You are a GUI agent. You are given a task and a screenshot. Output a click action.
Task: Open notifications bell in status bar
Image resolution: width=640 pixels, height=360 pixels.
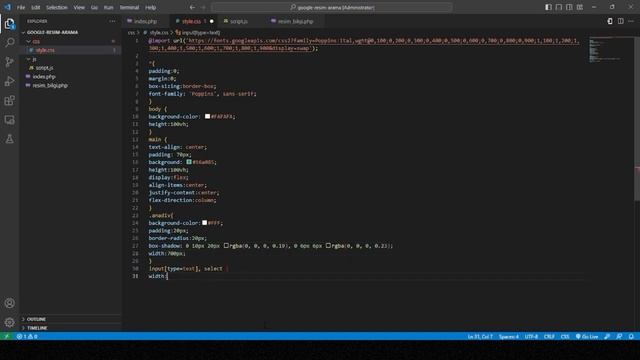click(x=631, y=336)
